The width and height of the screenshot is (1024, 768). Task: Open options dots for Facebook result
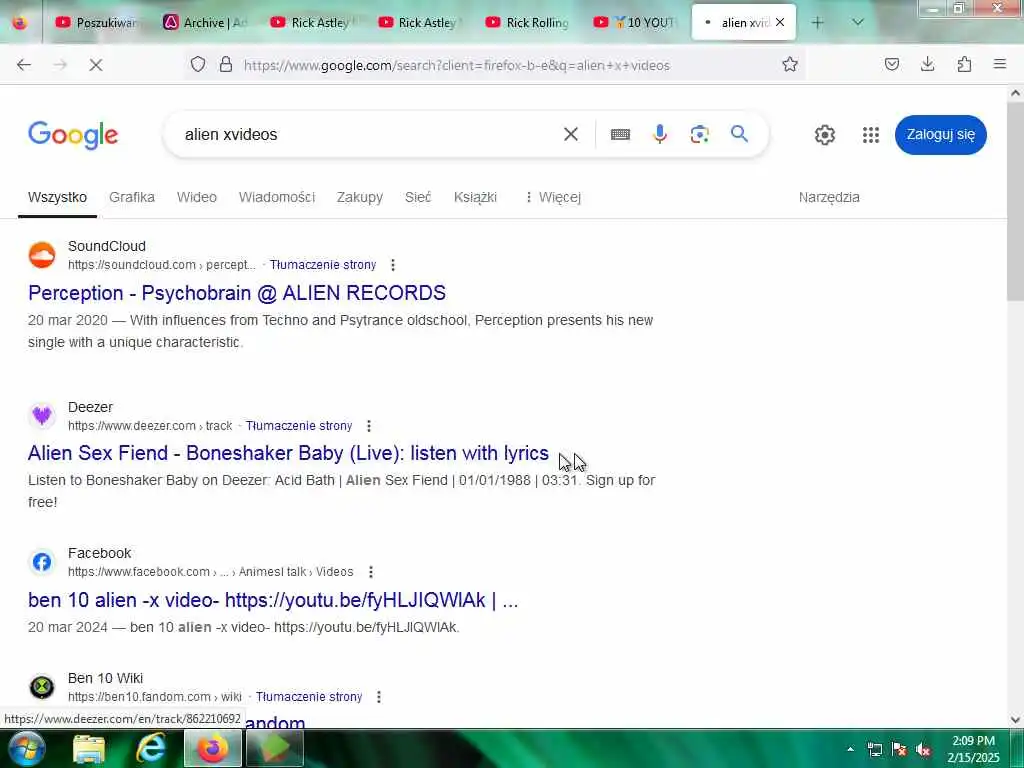(x=371, y=572)
